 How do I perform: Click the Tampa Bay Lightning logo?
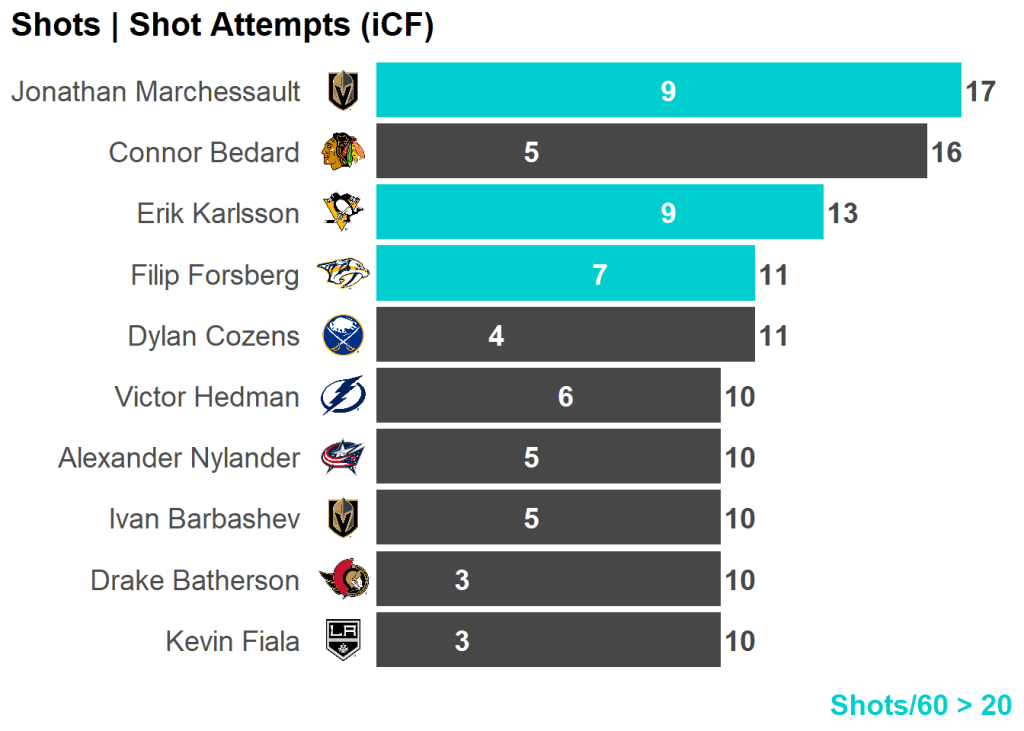(343, 397)
